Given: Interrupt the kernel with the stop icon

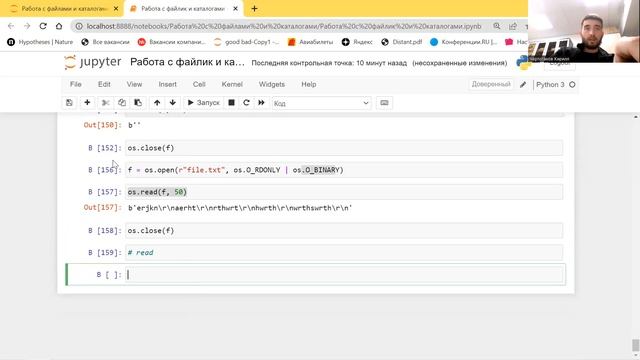Looking at the screenshot, I should tap(231, 103).
